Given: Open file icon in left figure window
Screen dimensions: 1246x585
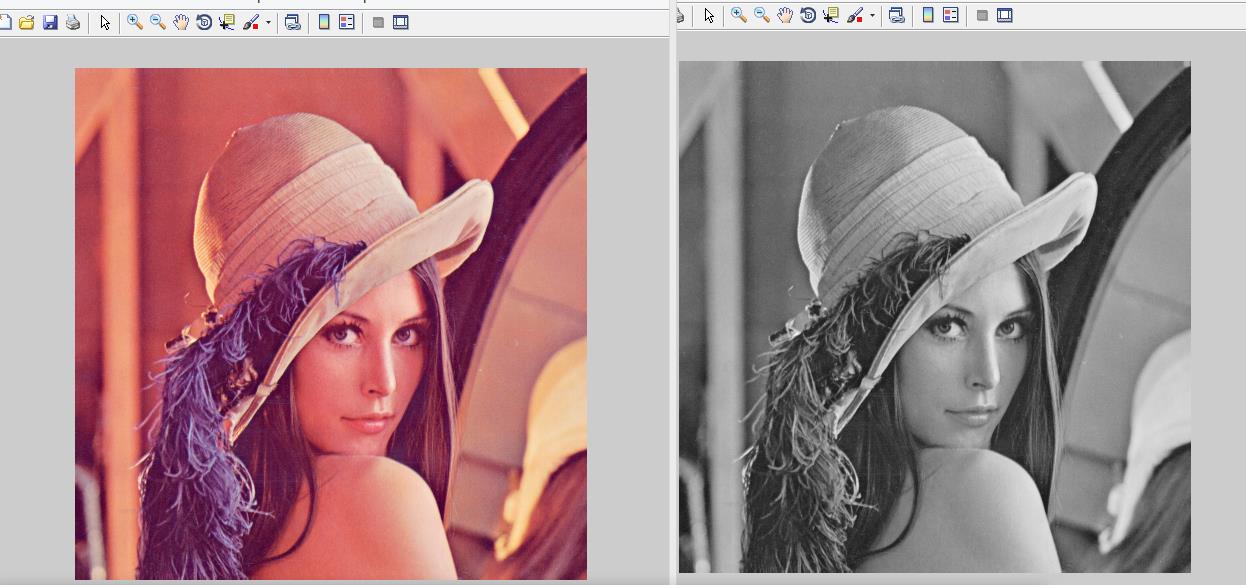Looking at the screenshot, I should pyautogui.click(x=27, y=22).
